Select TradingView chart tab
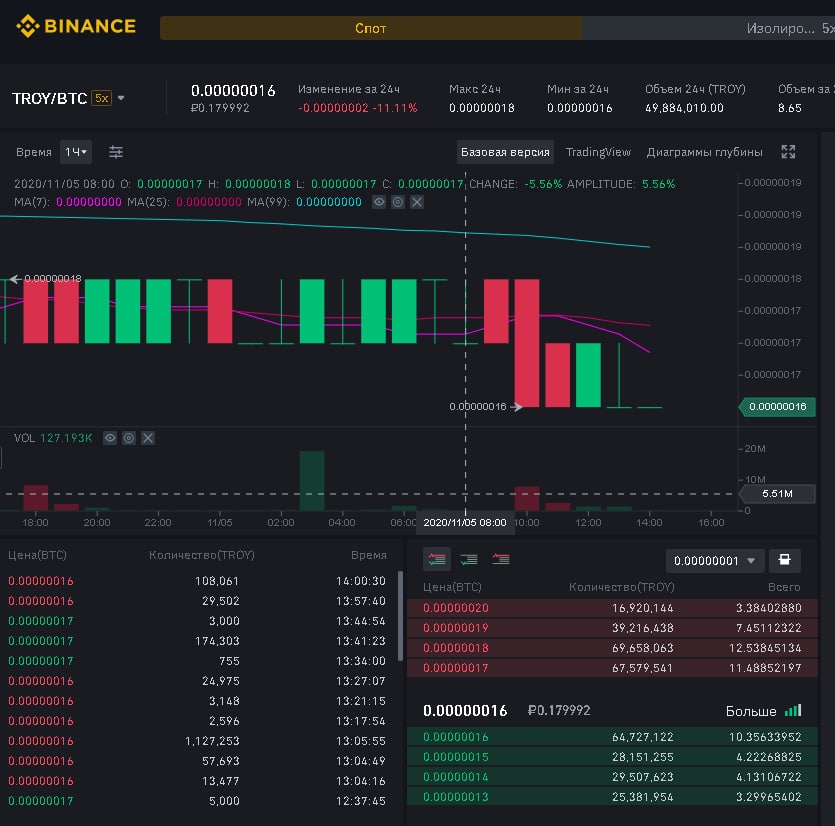Viewport: 835px width, 826px height. (x=598, y=152)
